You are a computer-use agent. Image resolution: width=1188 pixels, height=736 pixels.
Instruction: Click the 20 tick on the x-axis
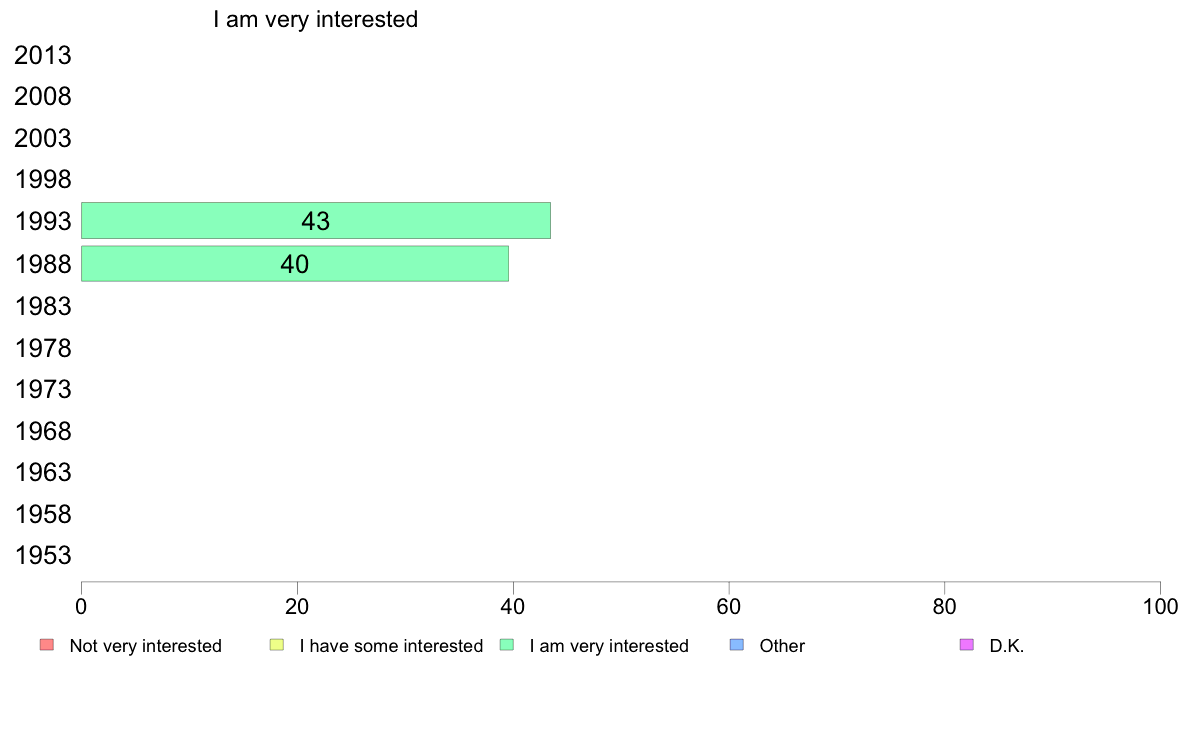tap(297, 606)
